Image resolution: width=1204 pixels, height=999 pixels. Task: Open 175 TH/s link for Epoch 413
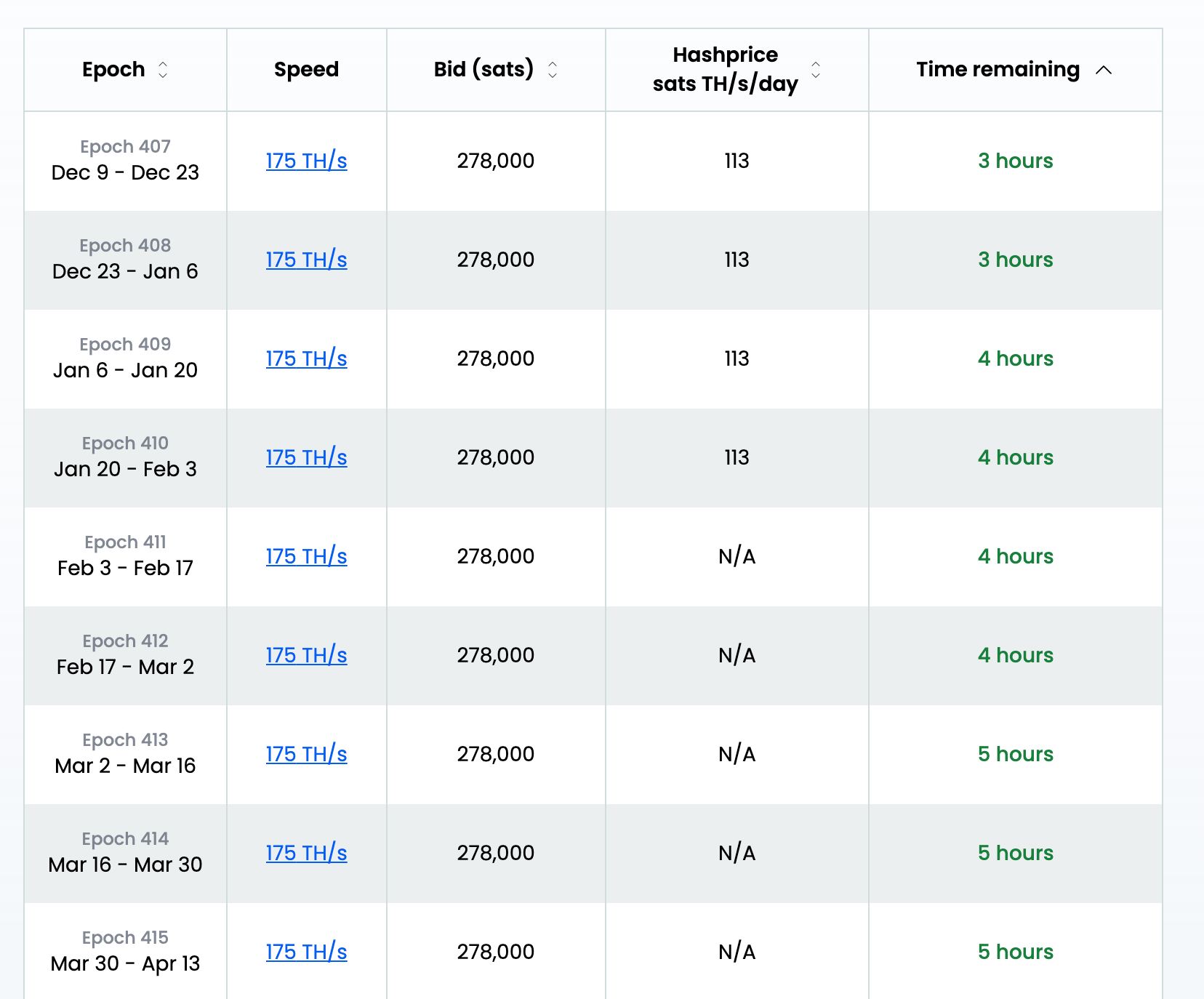[306, 754]
